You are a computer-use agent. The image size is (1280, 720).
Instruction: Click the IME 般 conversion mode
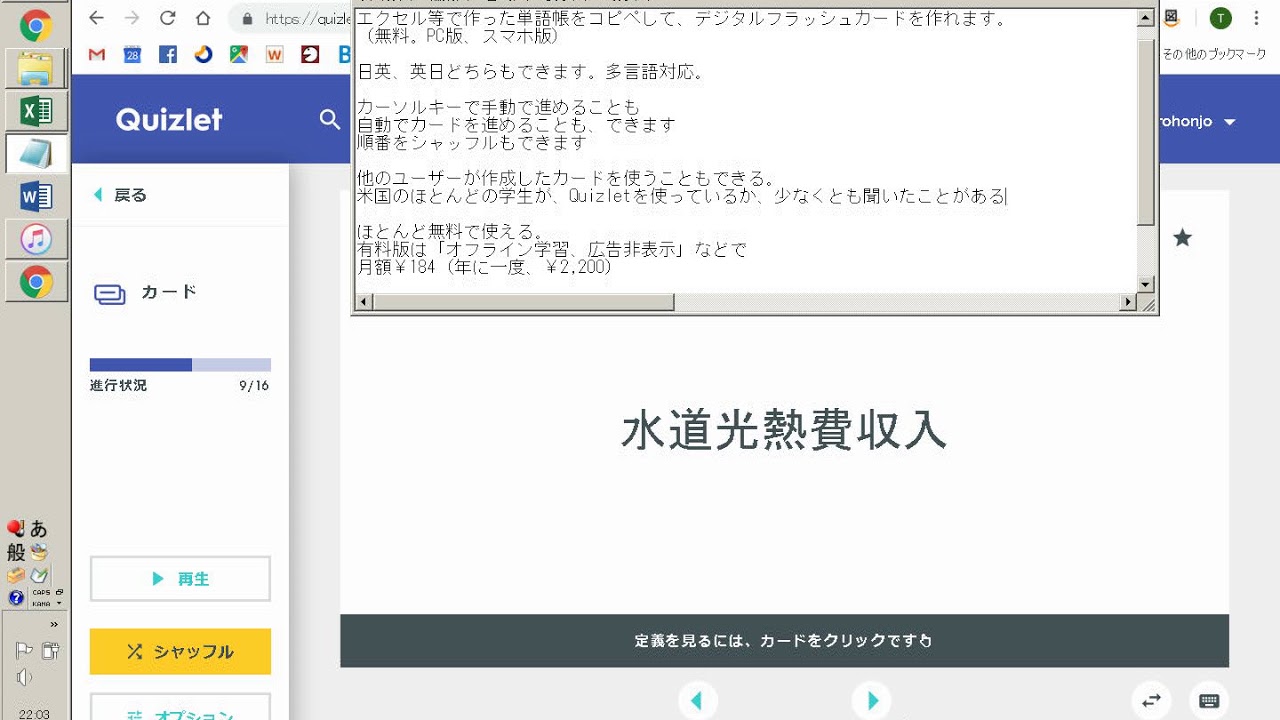(16, 552)
